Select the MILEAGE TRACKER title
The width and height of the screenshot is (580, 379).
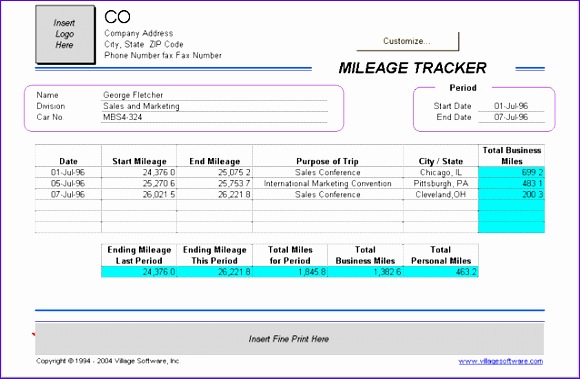point(412,68)
